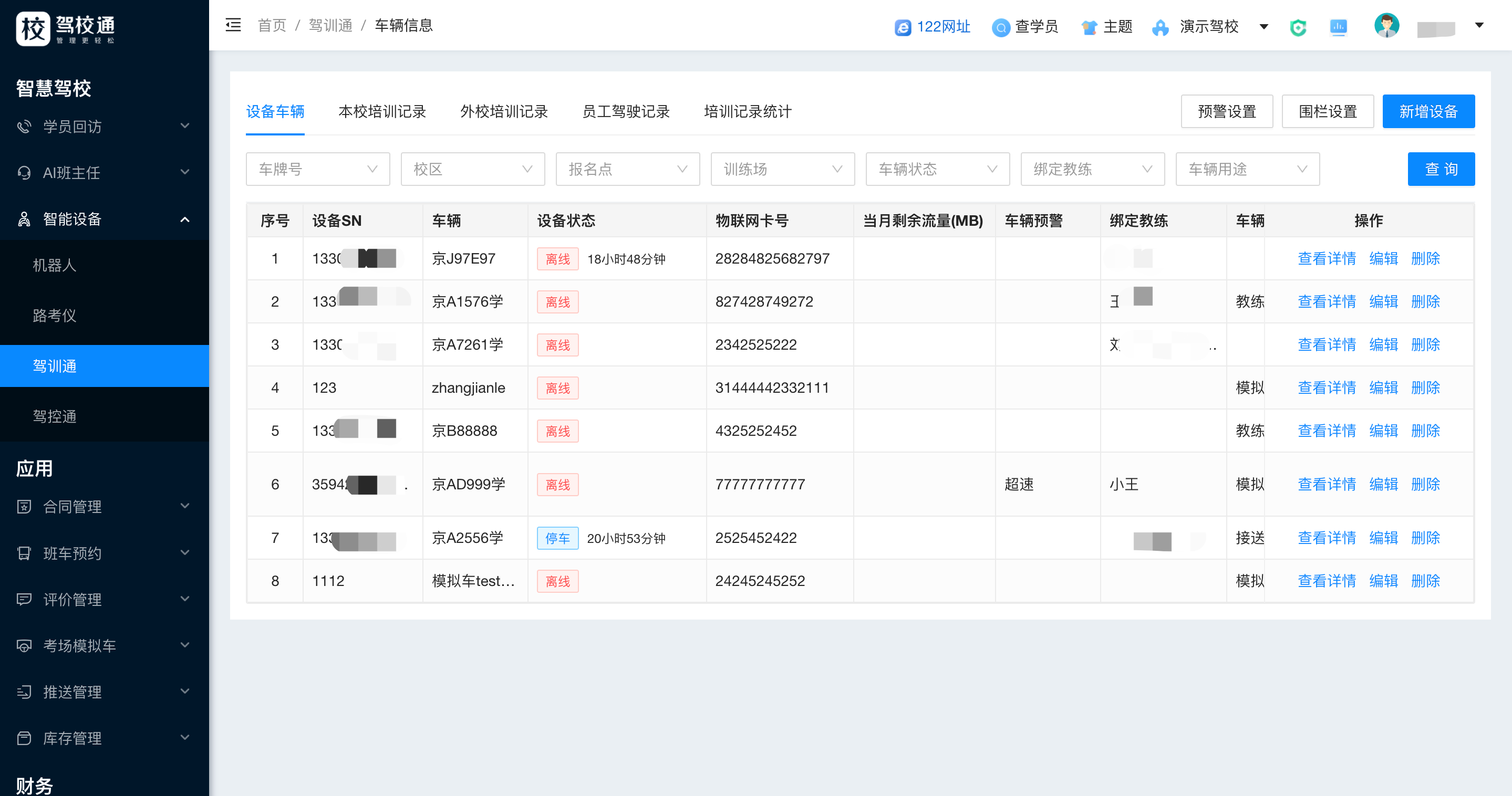Open 驾控通 sidebar item

[105, 416]
